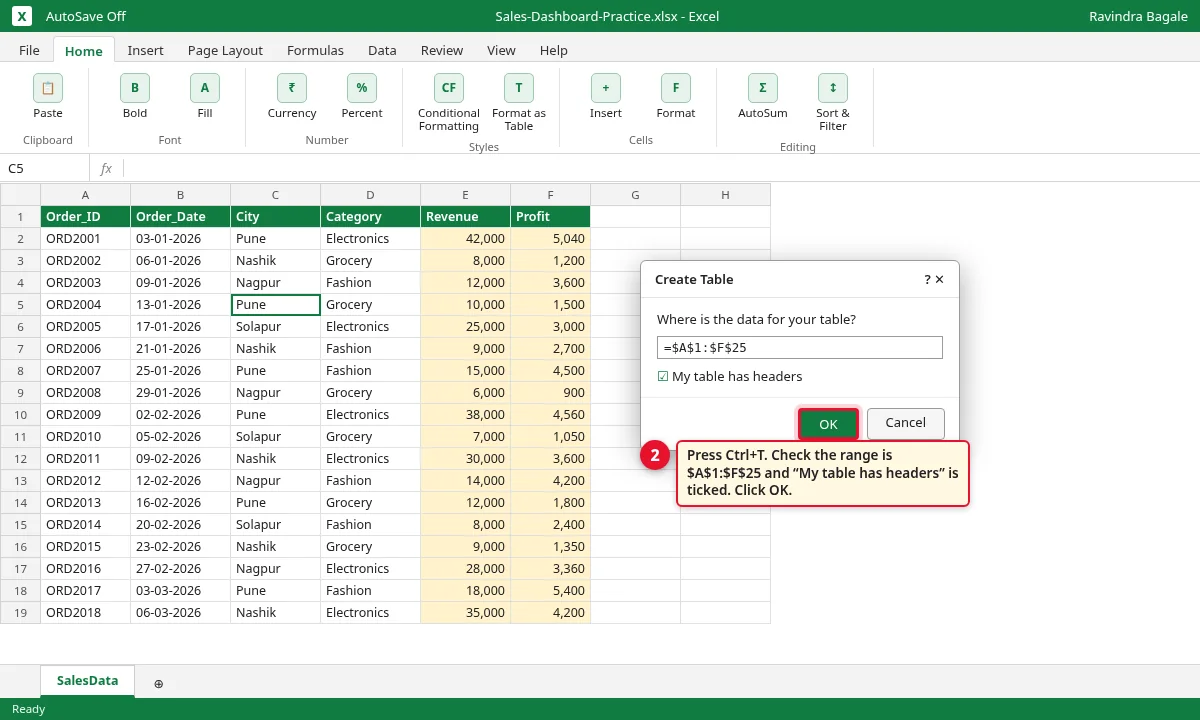Open the File menu
The height and width of the screenshot is (720, 1200).
tap(29, 50)
